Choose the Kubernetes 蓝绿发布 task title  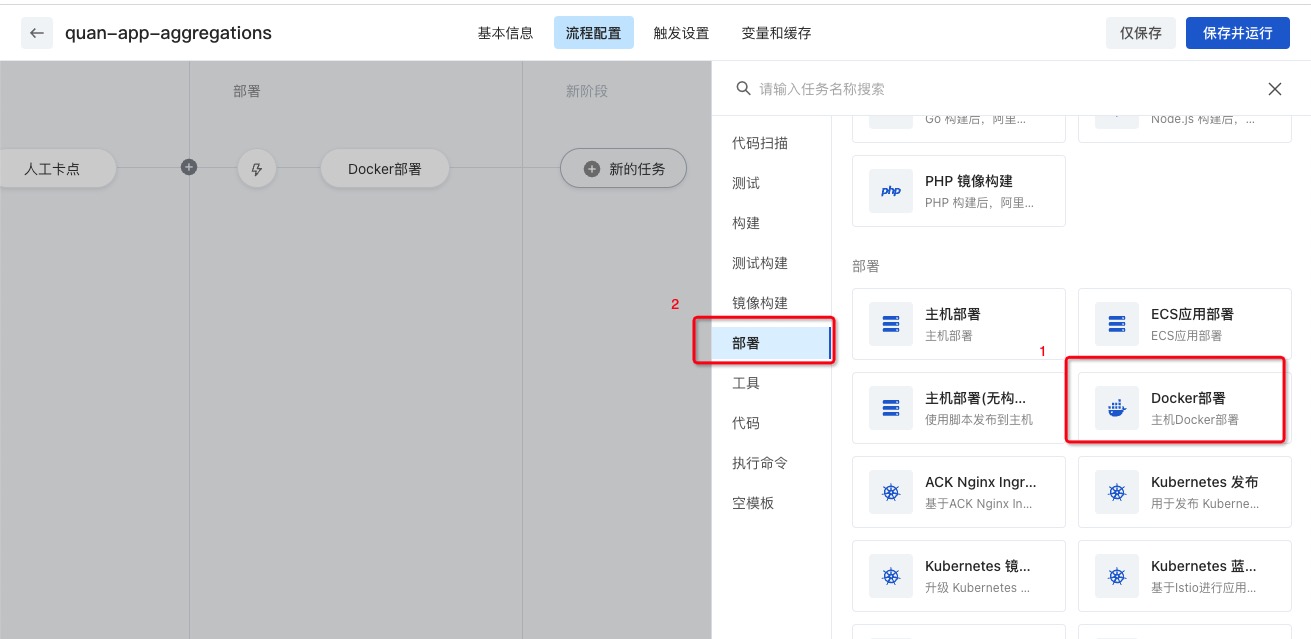tap(1204, 567)
